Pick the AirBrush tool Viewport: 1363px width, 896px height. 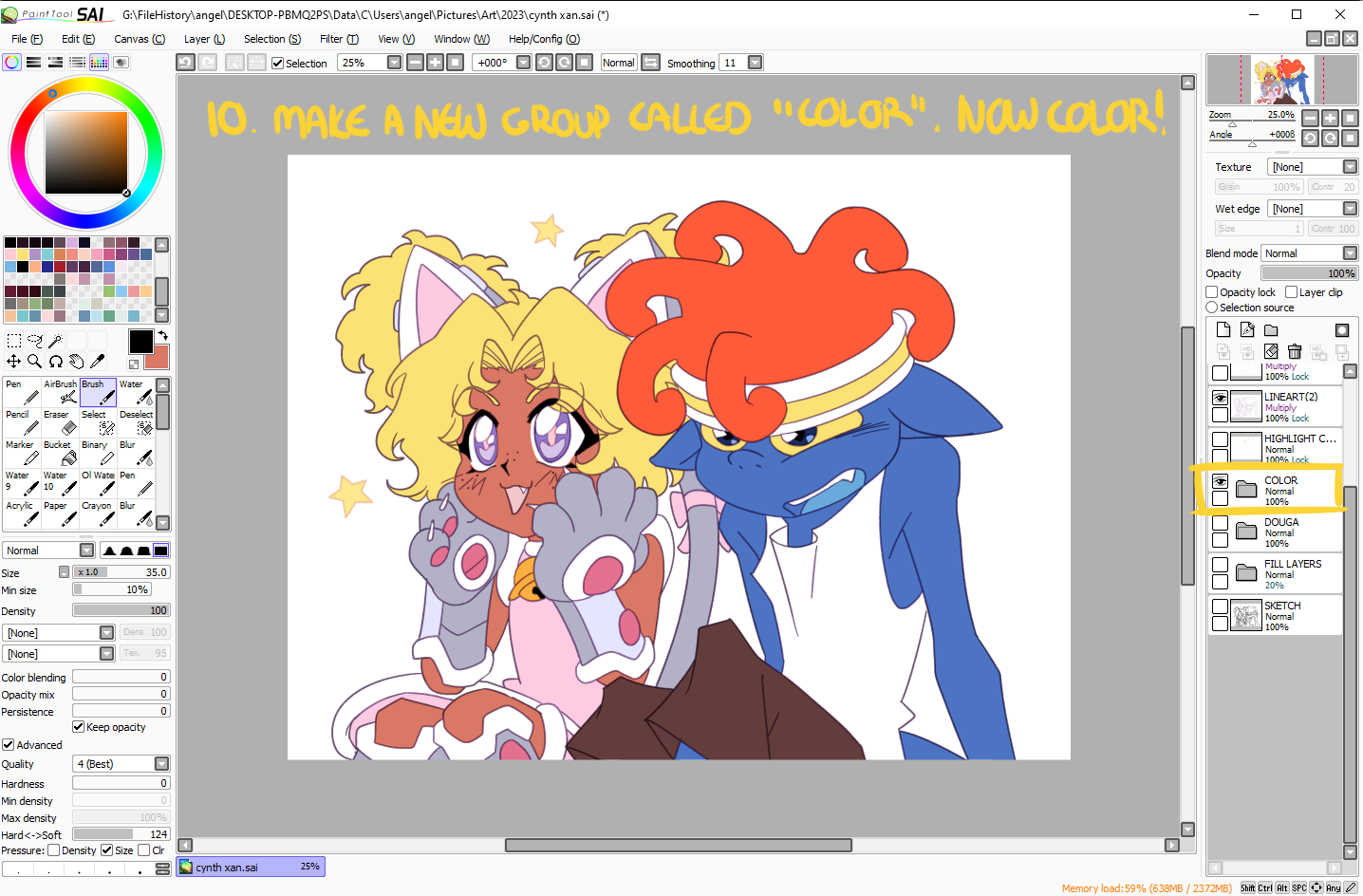[60, 392]
